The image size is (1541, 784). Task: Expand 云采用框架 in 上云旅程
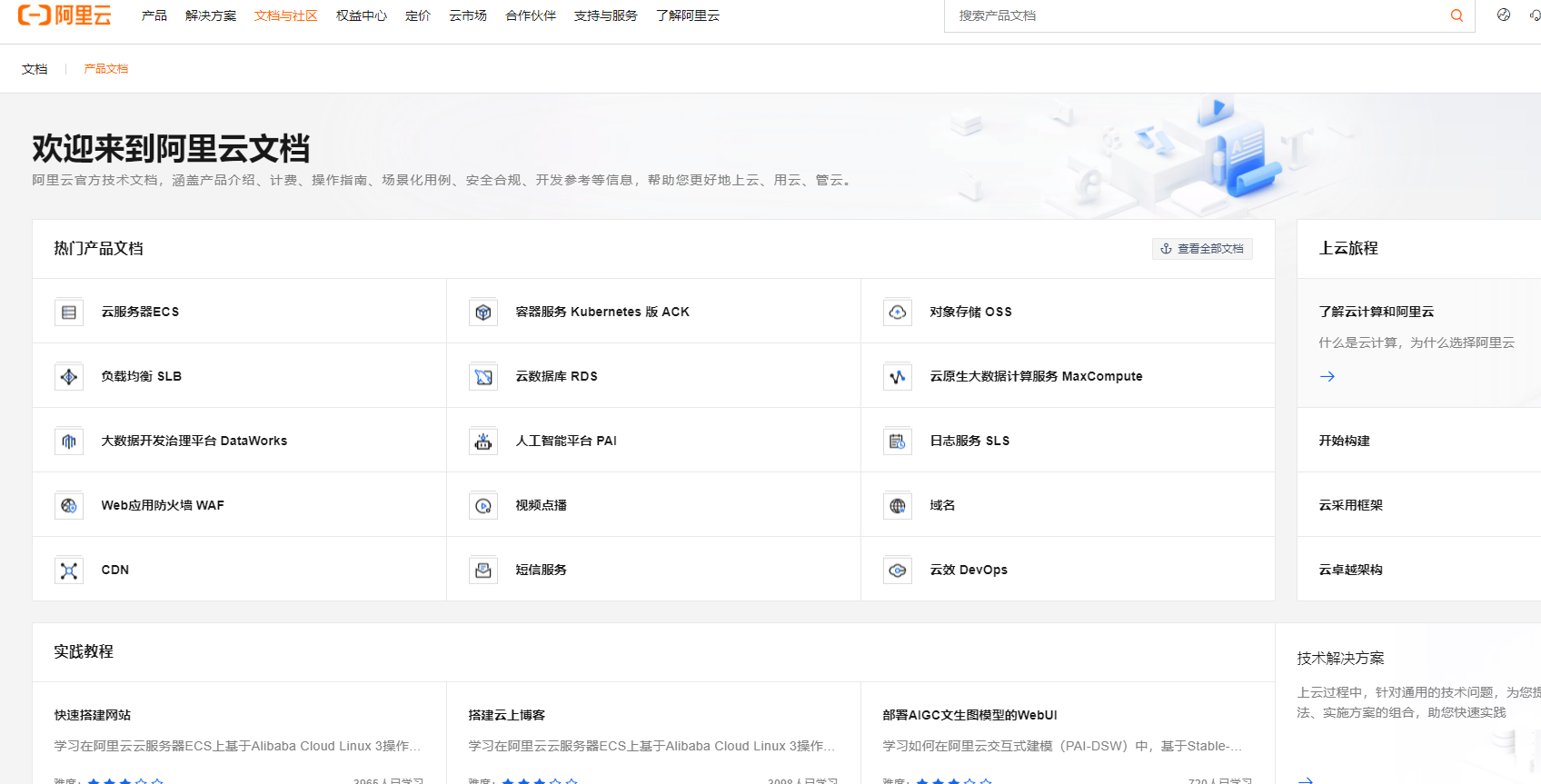pyautogui.click(x=1351, y=505)
